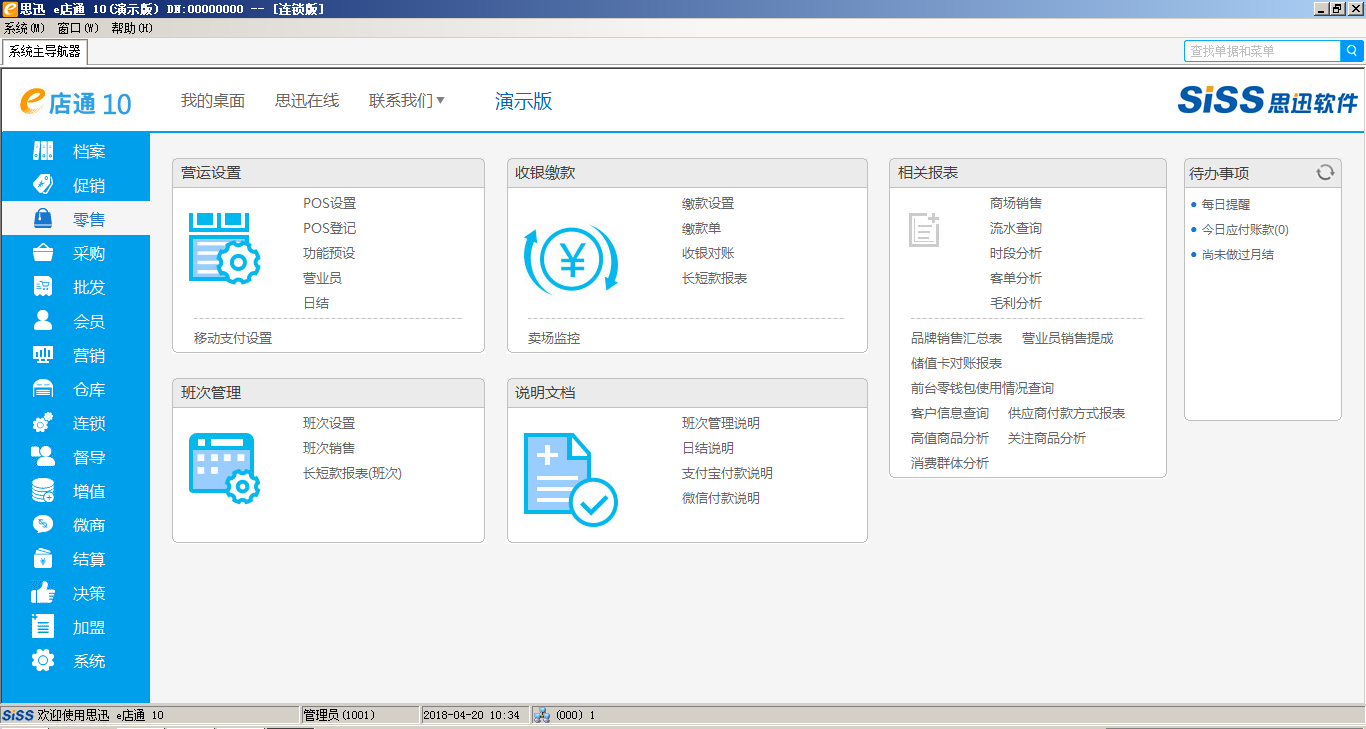Select the 促销 tag icon
This screenshot has height=729, width=1366.
[43, 185]
